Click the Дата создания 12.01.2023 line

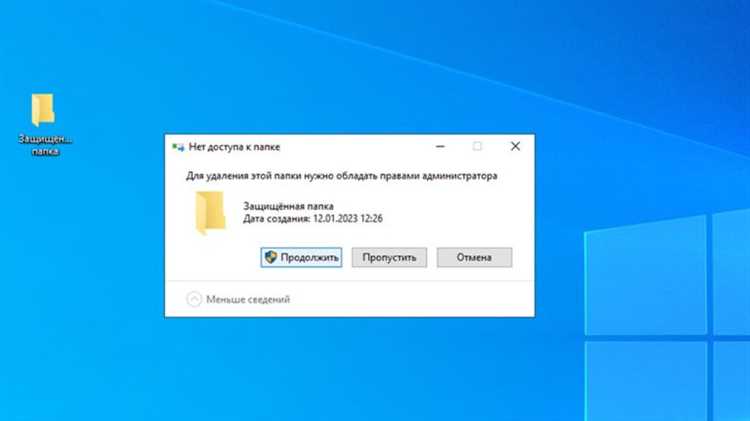tap(313, 218)
